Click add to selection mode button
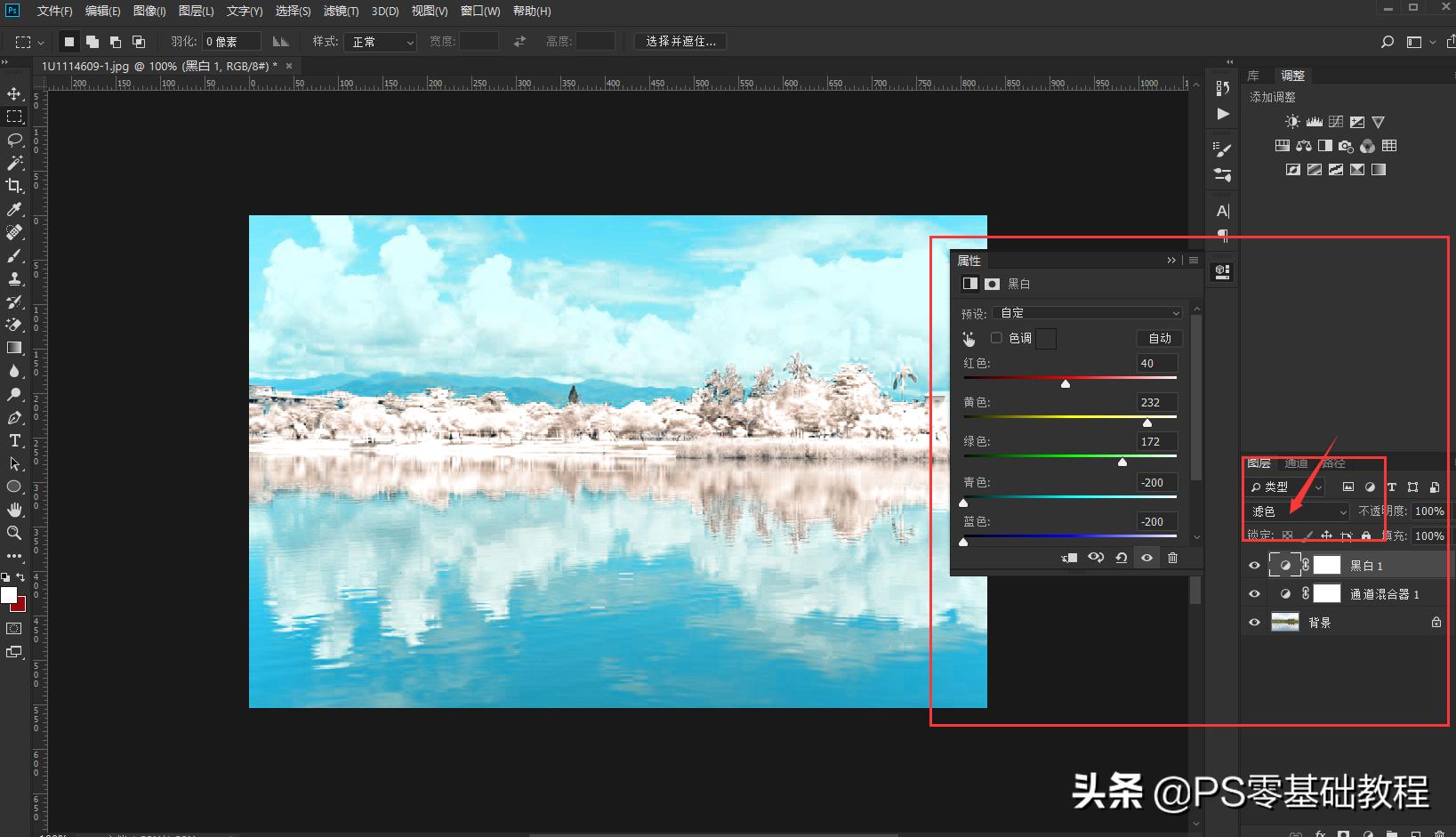Image resolution: width=1456 pixels, height=837 pixels. (x=92, y=42)
